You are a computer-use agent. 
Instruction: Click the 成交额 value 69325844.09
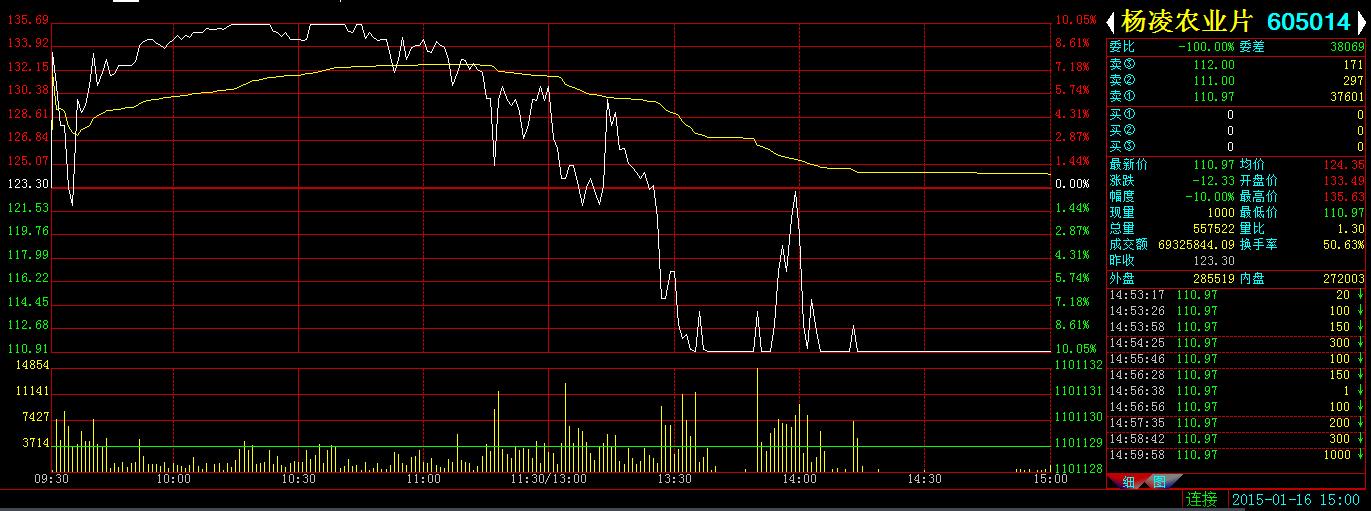pos(1196,244)
